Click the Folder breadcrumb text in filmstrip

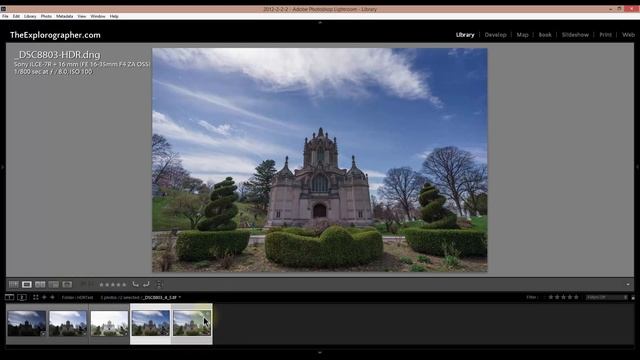click(x=77, y=298)
